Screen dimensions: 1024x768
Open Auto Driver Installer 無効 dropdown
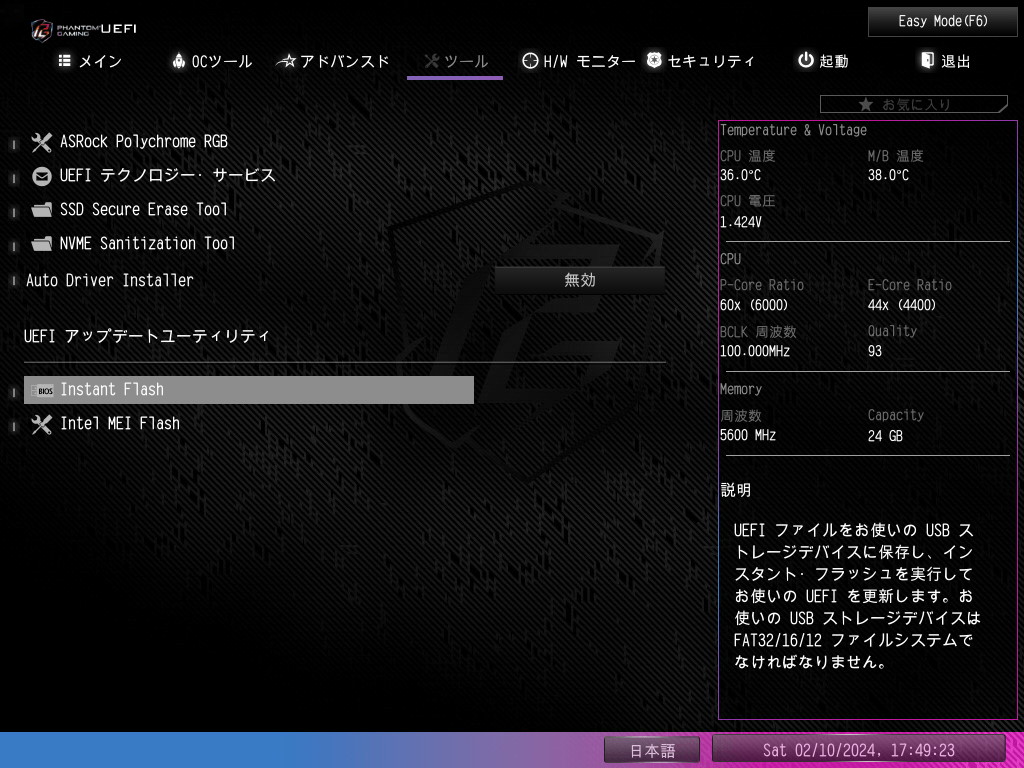click(x=579, y=280)
